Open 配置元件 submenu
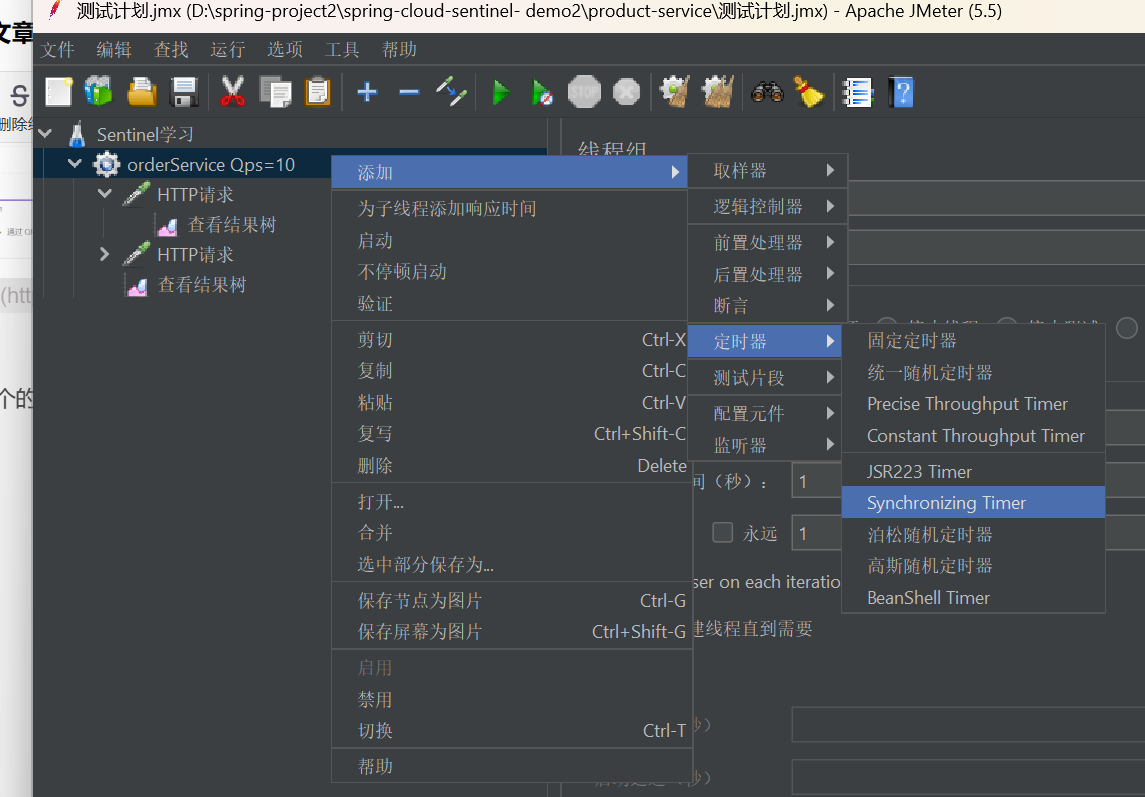The width and height of the screenshot is (1145, 797). tap(767, 413)
